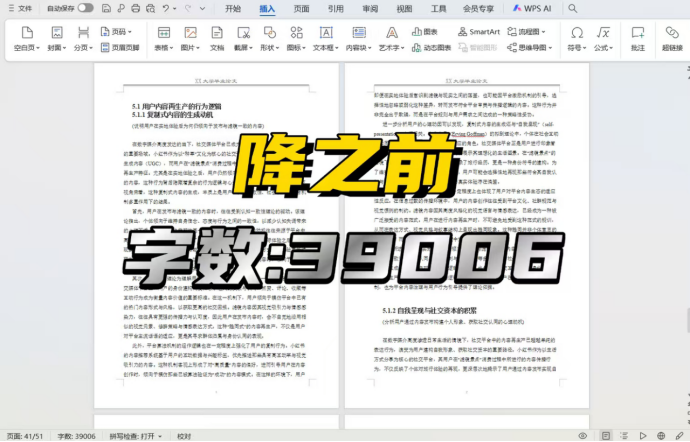Expand the quick access toolbar chevron
This screenshot has width=690, height=442.
[x=202, y=8]
